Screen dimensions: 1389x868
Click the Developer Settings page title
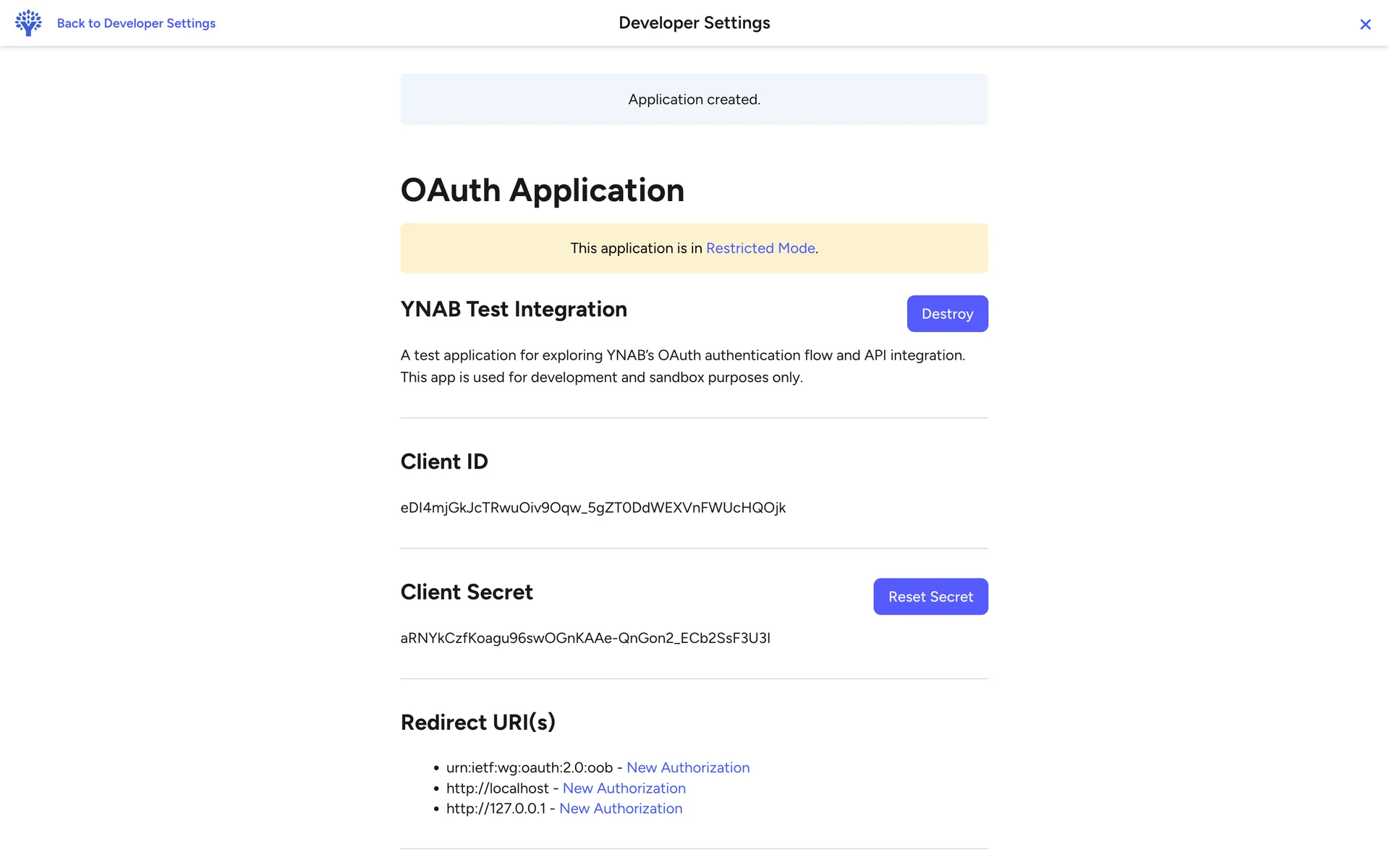click(x=694, y=23)
